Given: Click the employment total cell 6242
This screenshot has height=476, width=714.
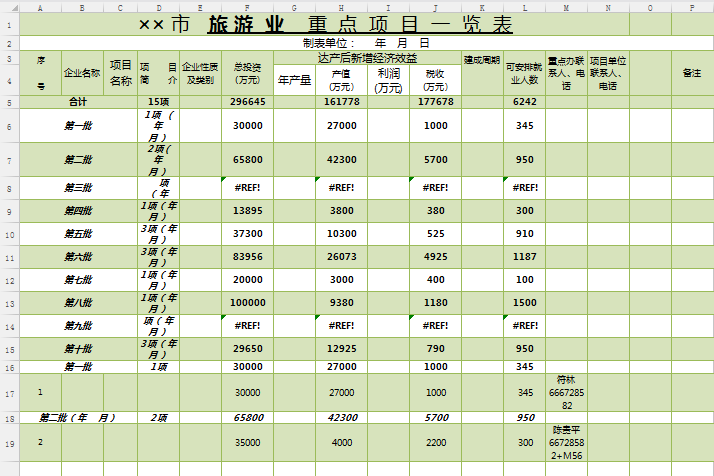Looking at the screenshot, I should pyautogui.click(x=524, y=102).
